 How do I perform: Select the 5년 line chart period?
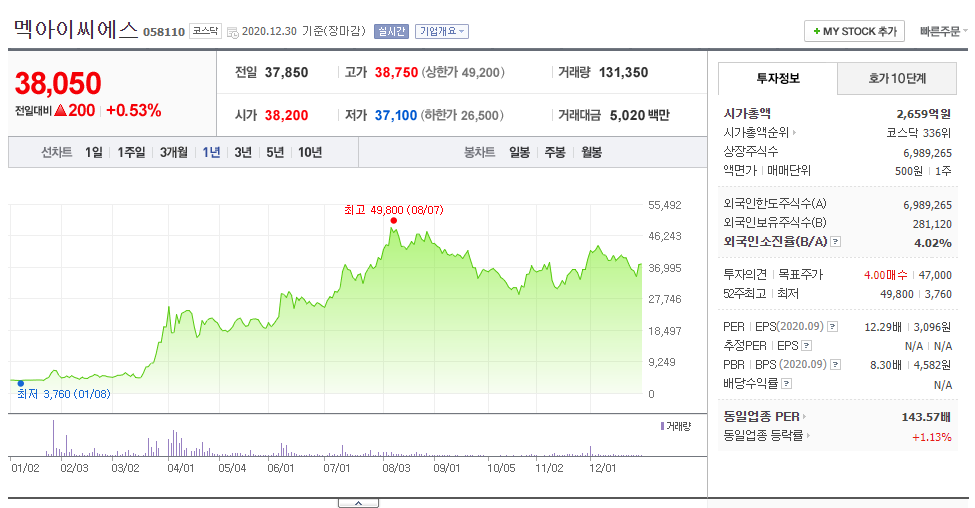275,152
